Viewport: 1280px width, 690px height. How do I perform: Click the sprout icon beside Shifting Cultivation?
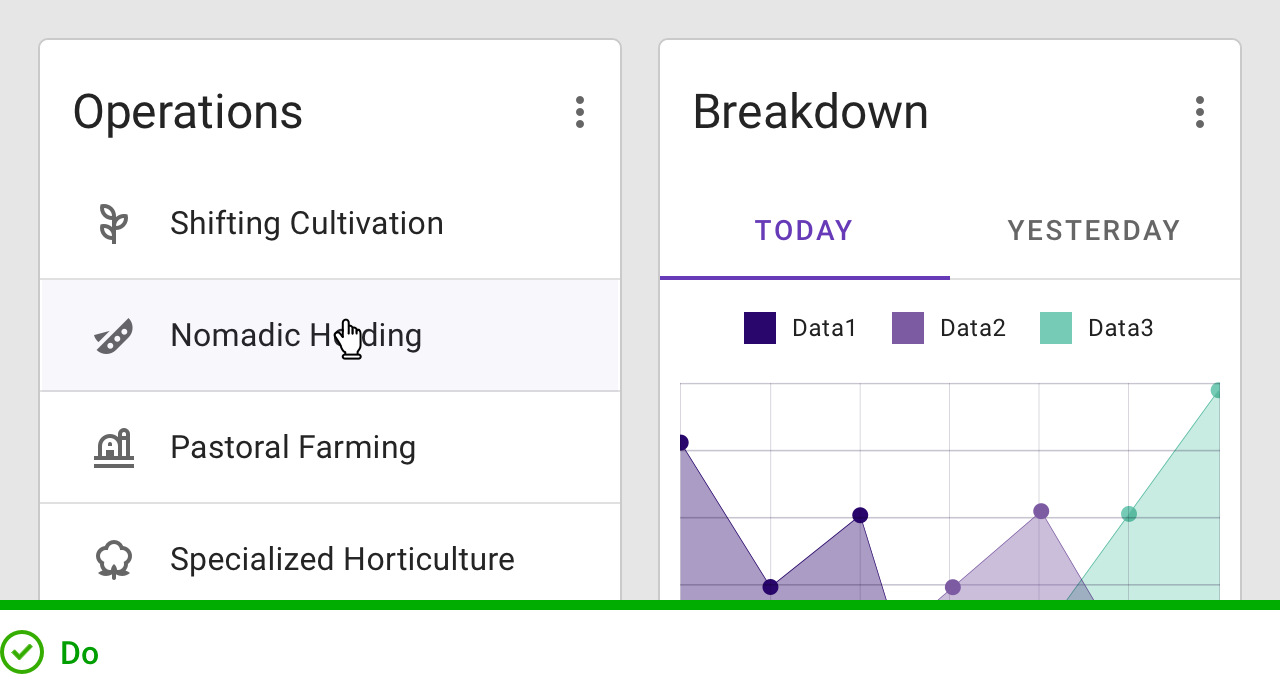pos(114,223)
